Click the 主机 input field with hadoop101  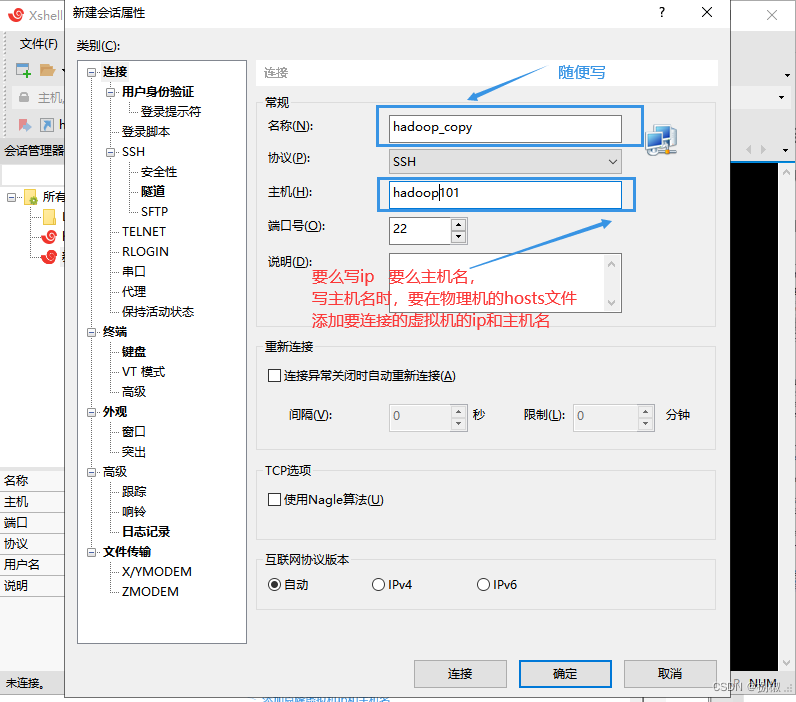point(505,194)
